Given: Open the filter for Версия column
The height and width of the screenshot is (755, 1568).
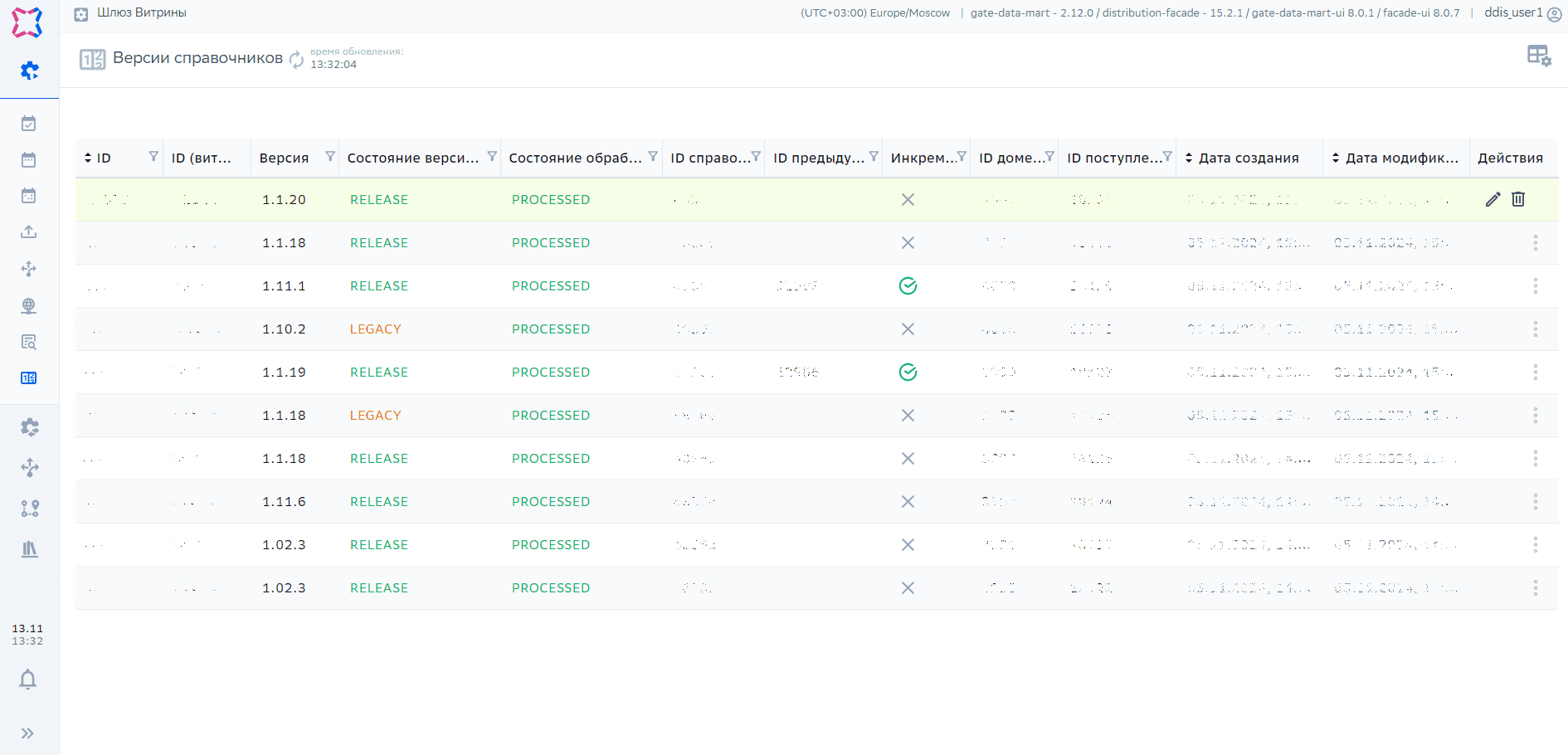Looking at the screenshot, I should [330, 157].
